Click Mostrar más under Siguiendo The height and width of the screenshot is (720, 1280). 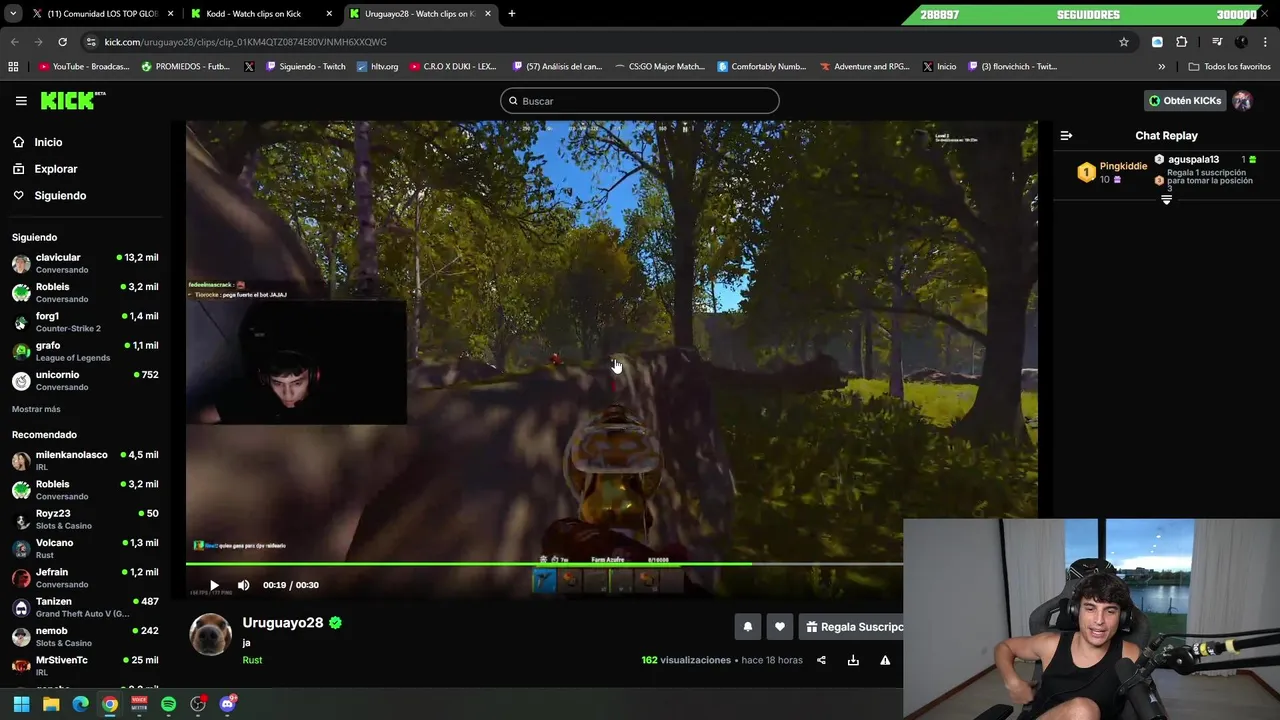[36, 409]
